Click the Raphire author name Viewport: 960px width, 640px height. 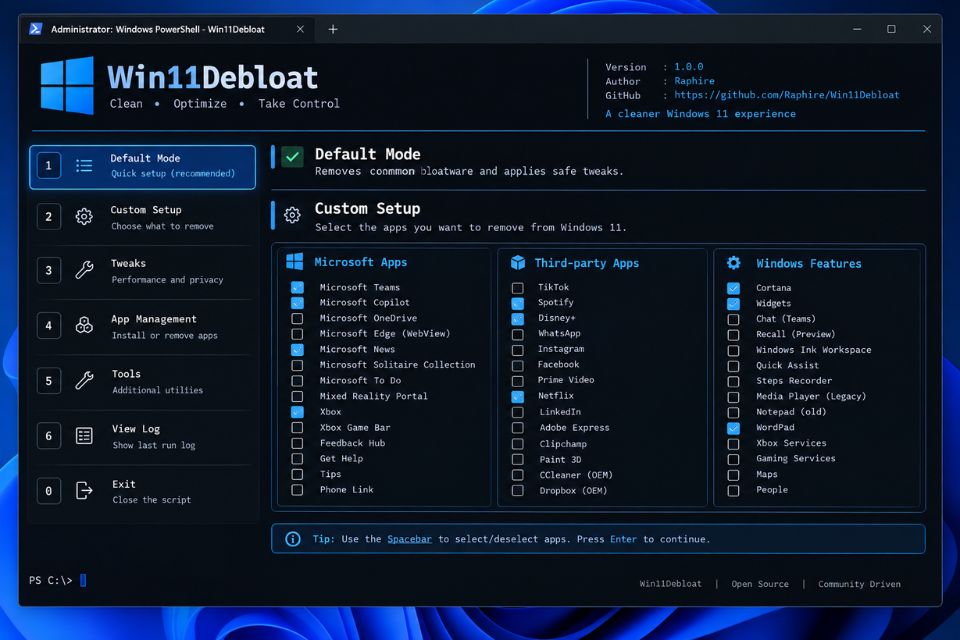point(694,81)
